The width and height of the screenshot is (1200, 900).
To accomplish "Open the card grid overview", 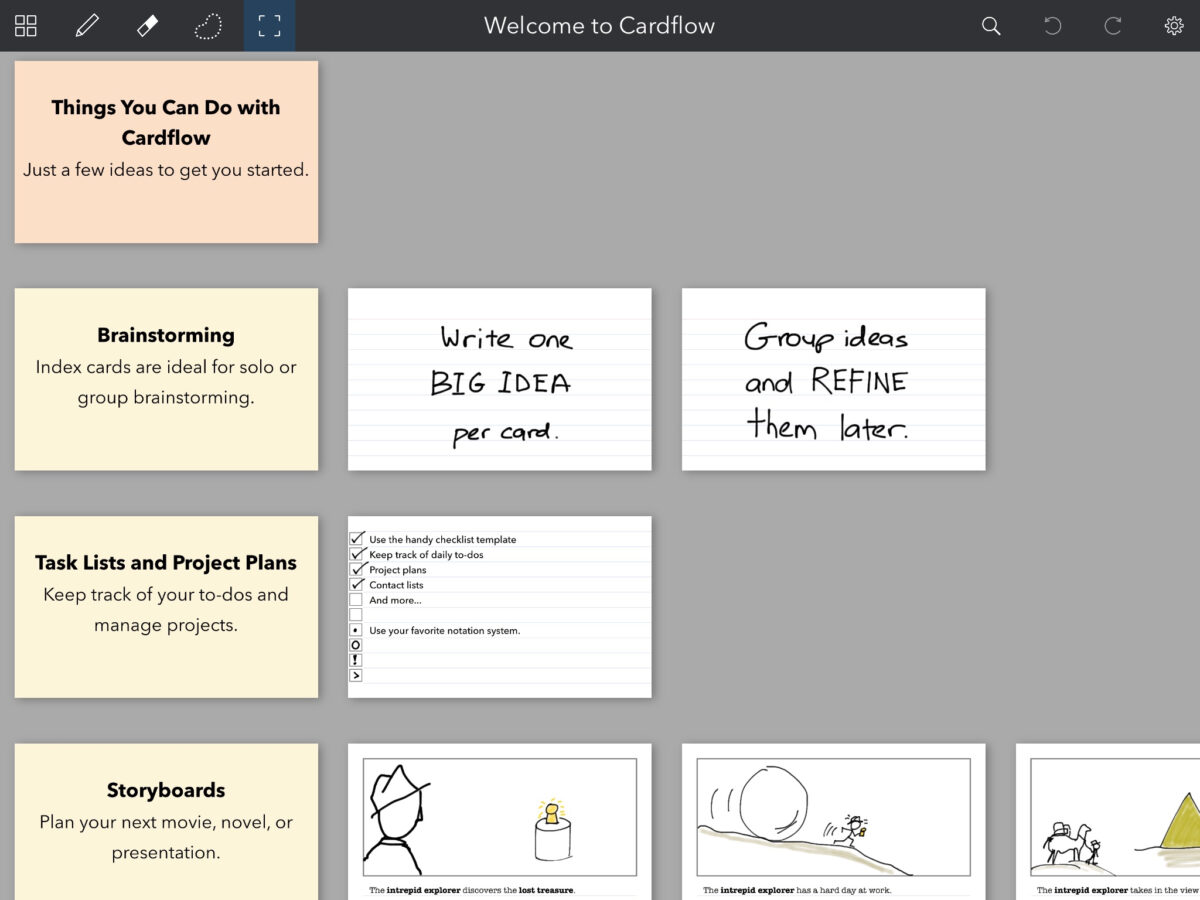I will (25, 26).
